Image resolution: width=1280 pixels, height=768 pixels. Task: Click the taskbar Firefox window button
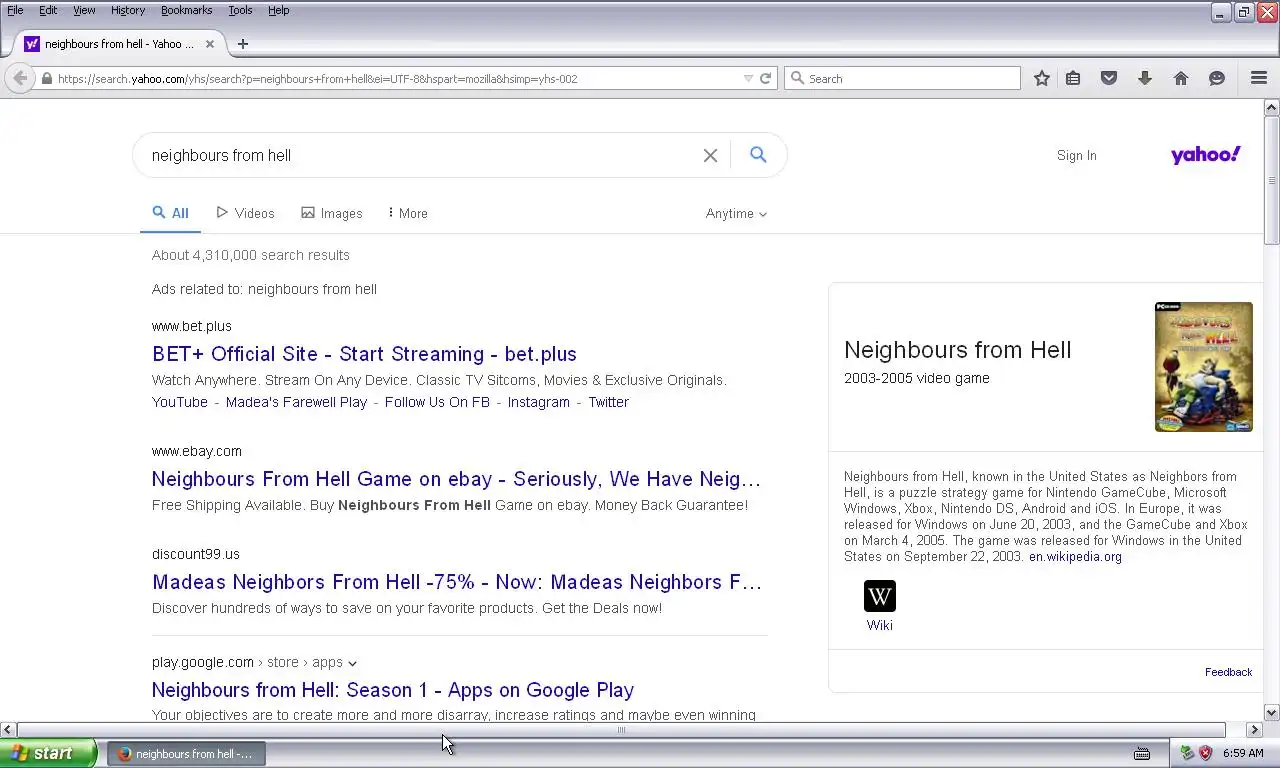coord(187,754)
